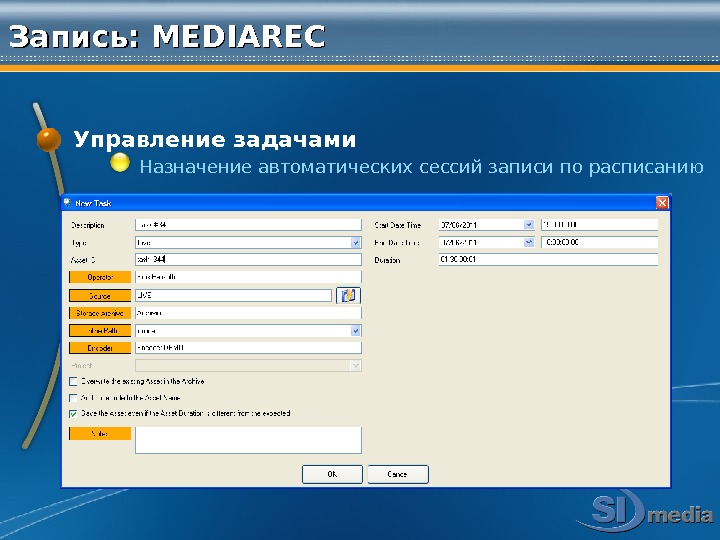Open the End Date Time calendar dropdown
Image resolution: width=720 pixels, height=540 pixels.
click(529, 242)
